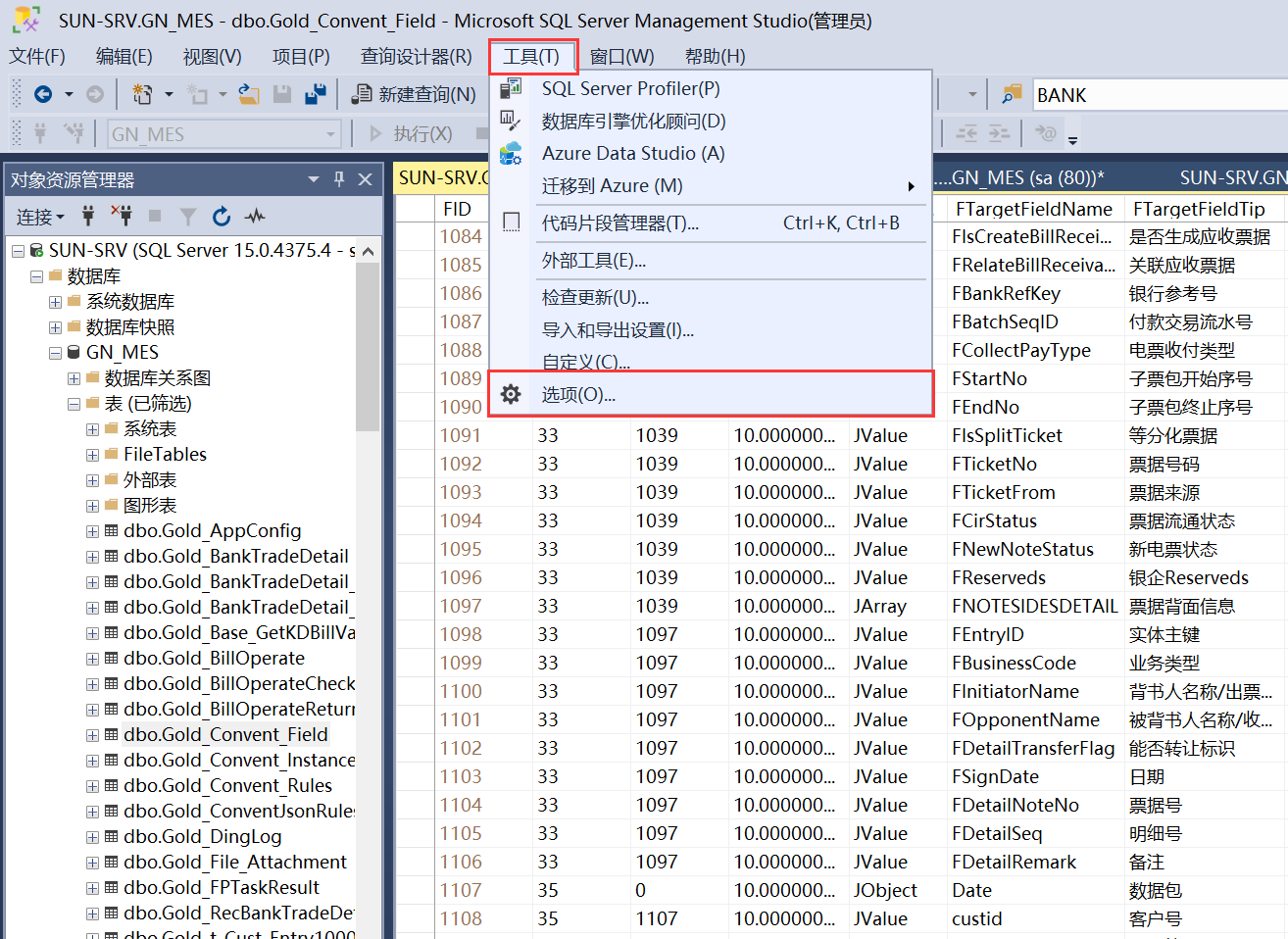Expand the dbo.Gold_AppConfig table node
This screenshot has width=1288, height=939.
click(92, 531)
